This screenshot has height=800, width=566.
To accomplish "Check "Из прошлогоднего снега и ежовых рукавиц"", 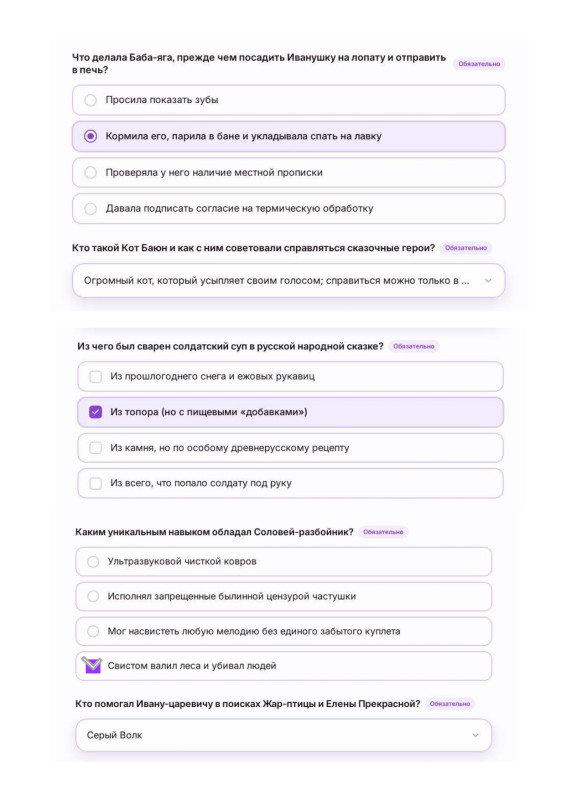I will click(290, 377).
